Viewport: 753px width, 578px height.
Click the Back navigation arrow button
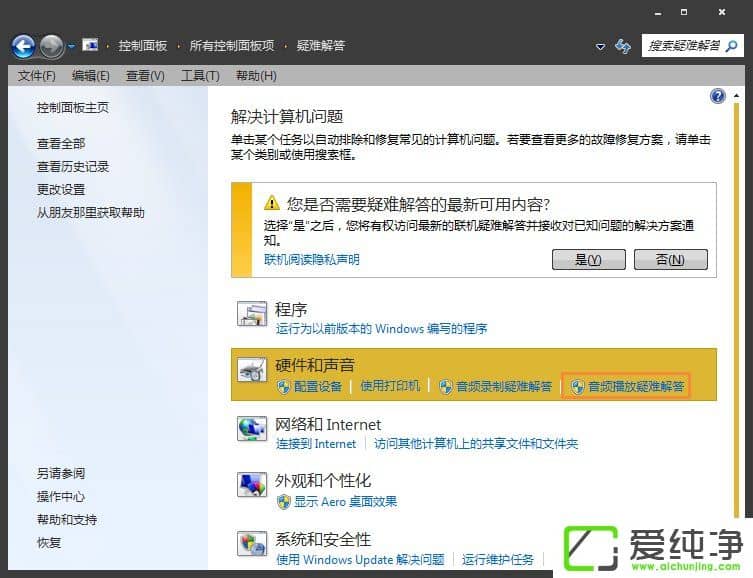(x=23, y=46)
